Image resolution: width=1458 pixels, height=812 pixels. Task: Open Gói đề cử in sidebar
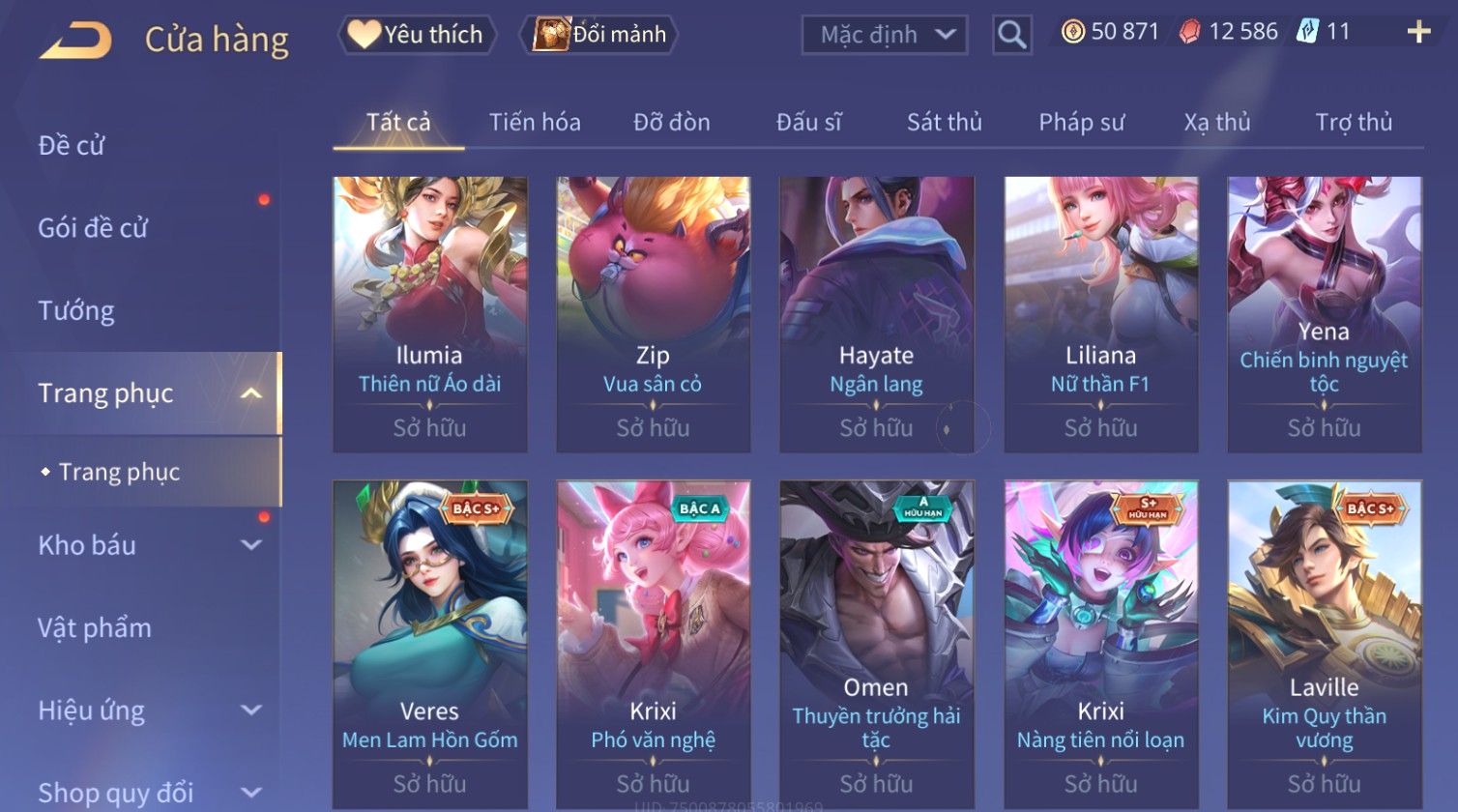pos(93,228)
